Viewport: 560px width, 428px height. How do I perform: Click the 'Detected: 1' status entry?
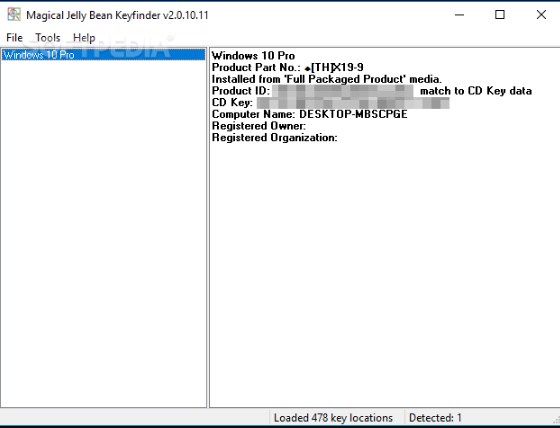click(x=435, y=418)
